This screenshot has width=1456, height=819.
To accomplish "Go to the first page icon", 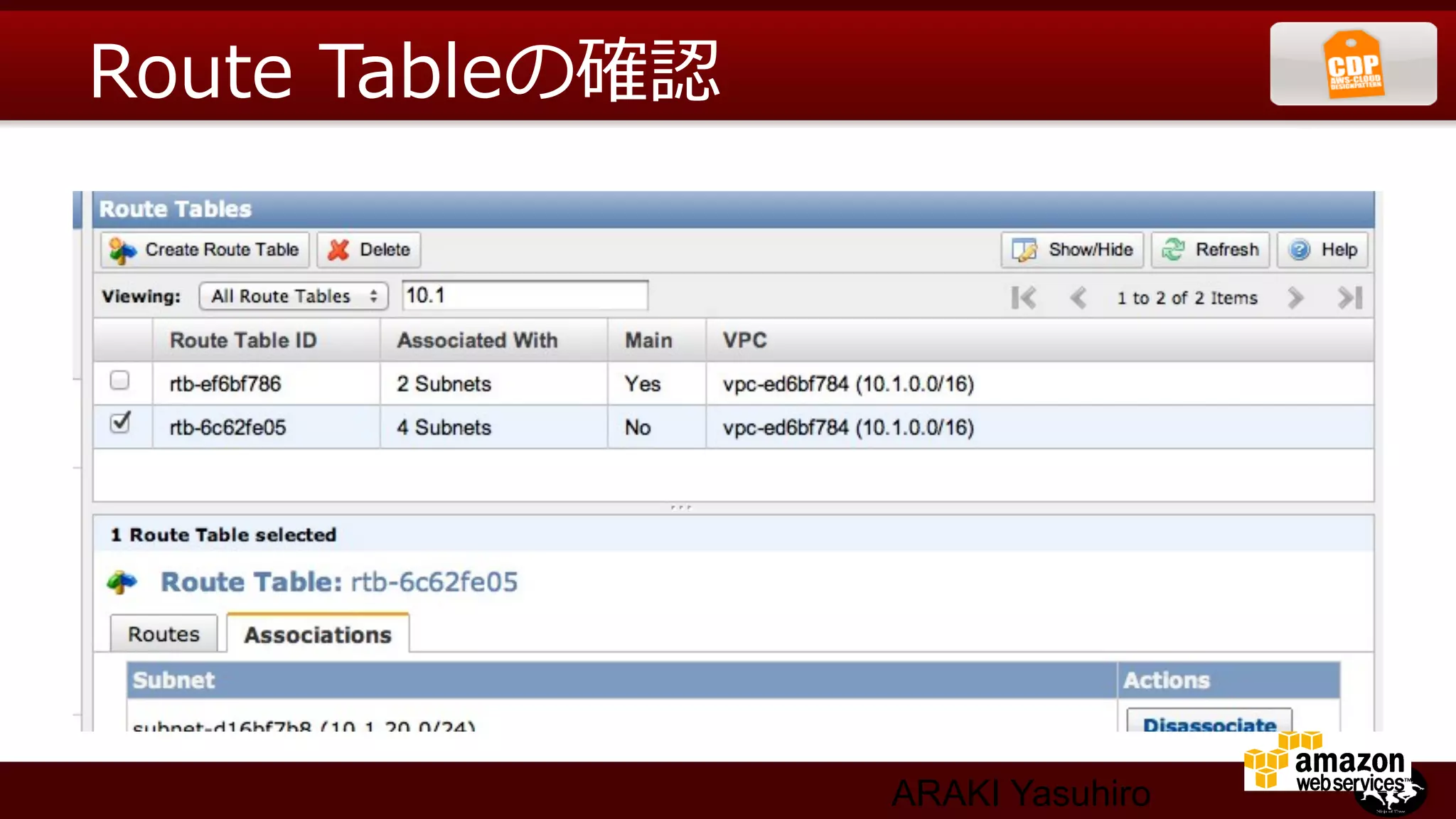I will coord(1024,297).
